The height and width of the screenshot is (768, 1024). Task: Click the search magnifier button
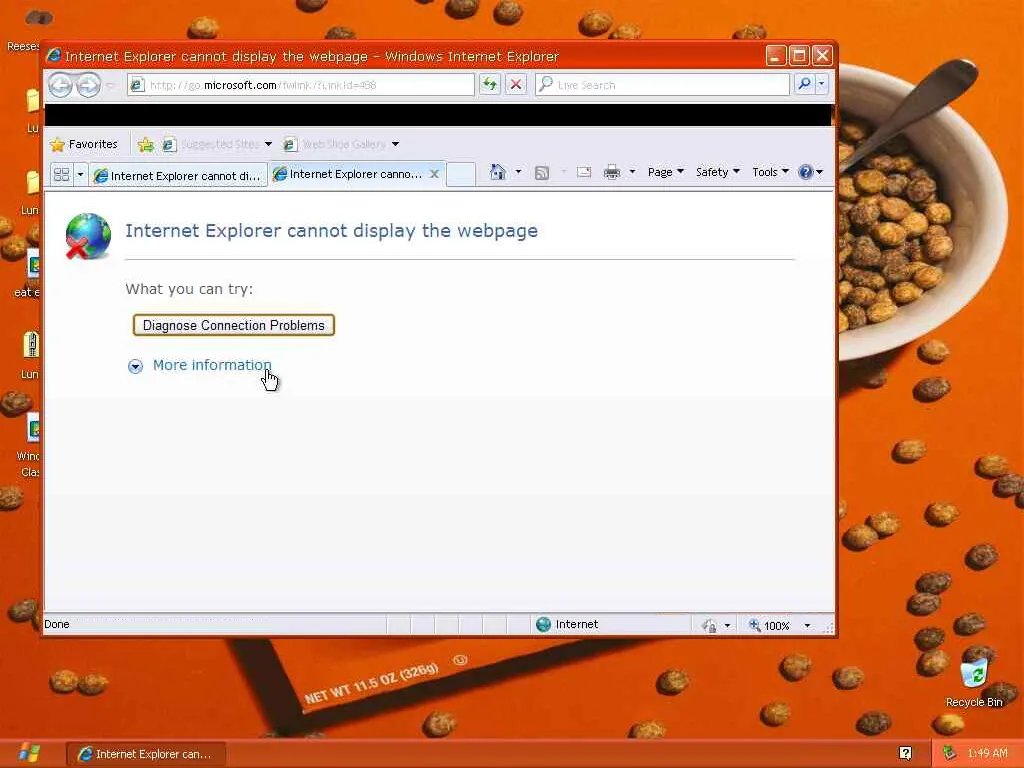point(805,84)
